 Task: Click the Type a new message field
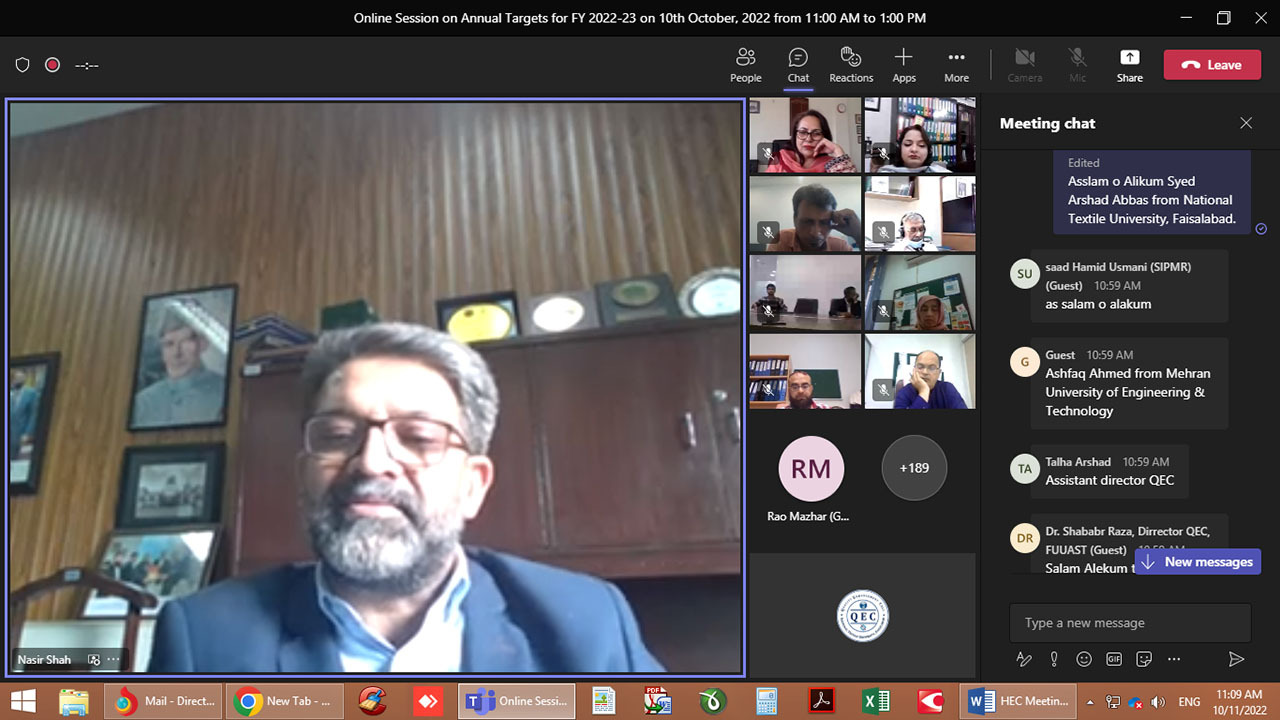(x=1129, y=623)
